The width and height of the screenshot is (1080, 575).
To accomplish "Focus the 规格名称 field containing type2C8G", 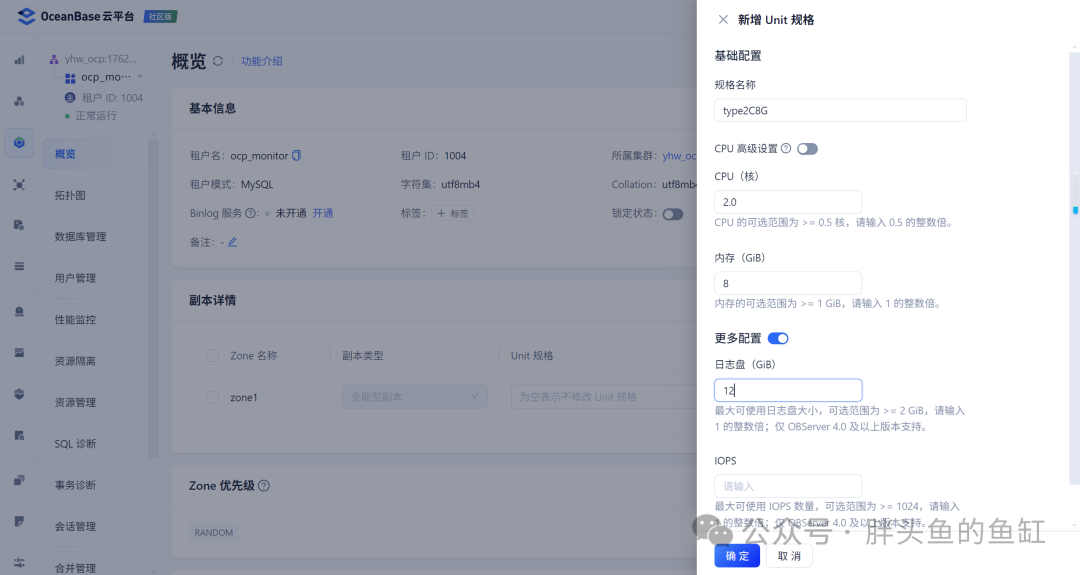I will pos(840,110).
